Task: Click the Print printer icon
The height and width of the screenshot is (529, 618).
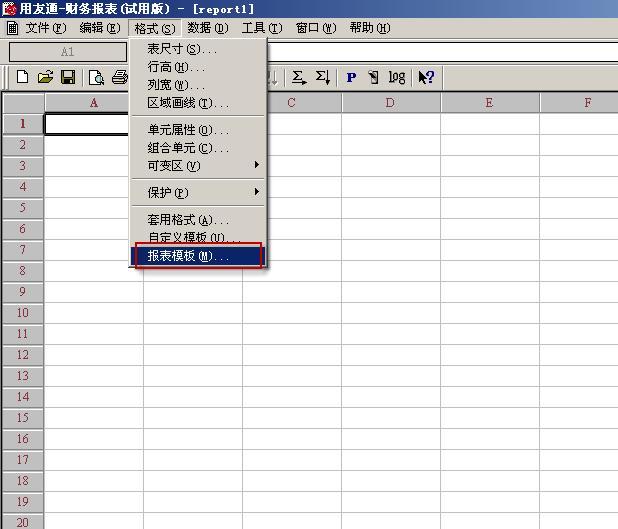Action: point(120,77)
